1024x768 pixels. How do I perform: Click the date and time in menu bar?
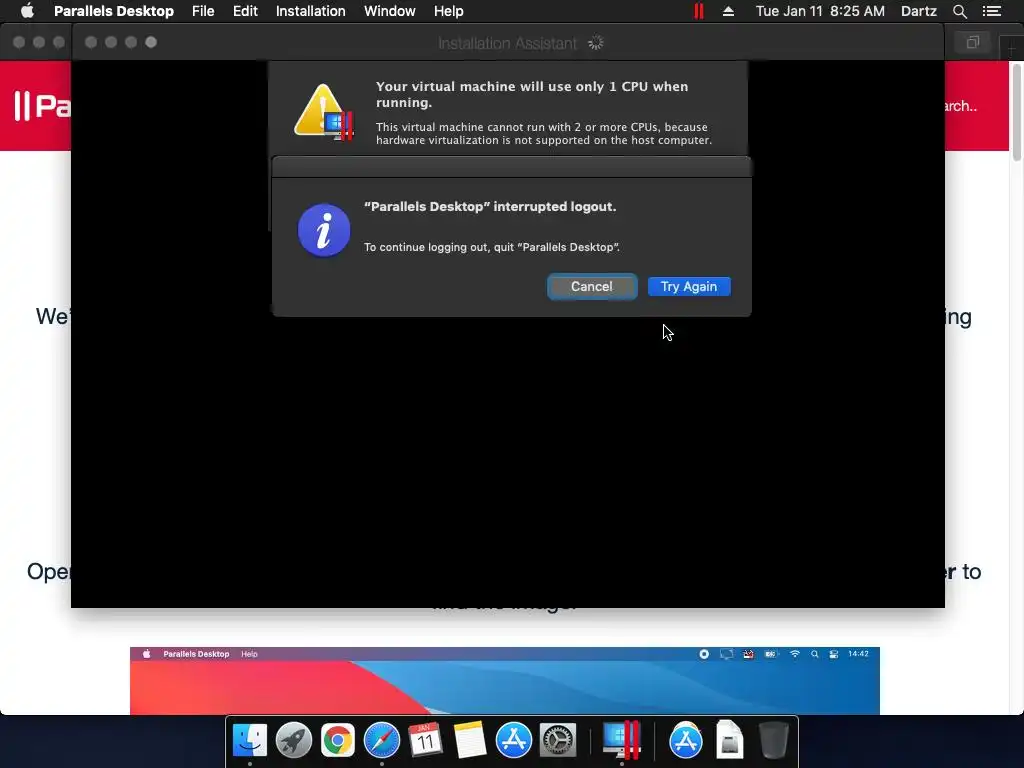pyautogui.click(x=820, y=11)
